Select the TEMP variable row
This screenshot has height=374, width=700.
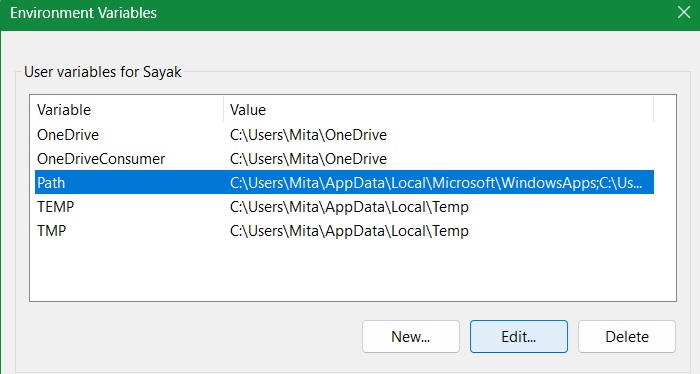344,207
